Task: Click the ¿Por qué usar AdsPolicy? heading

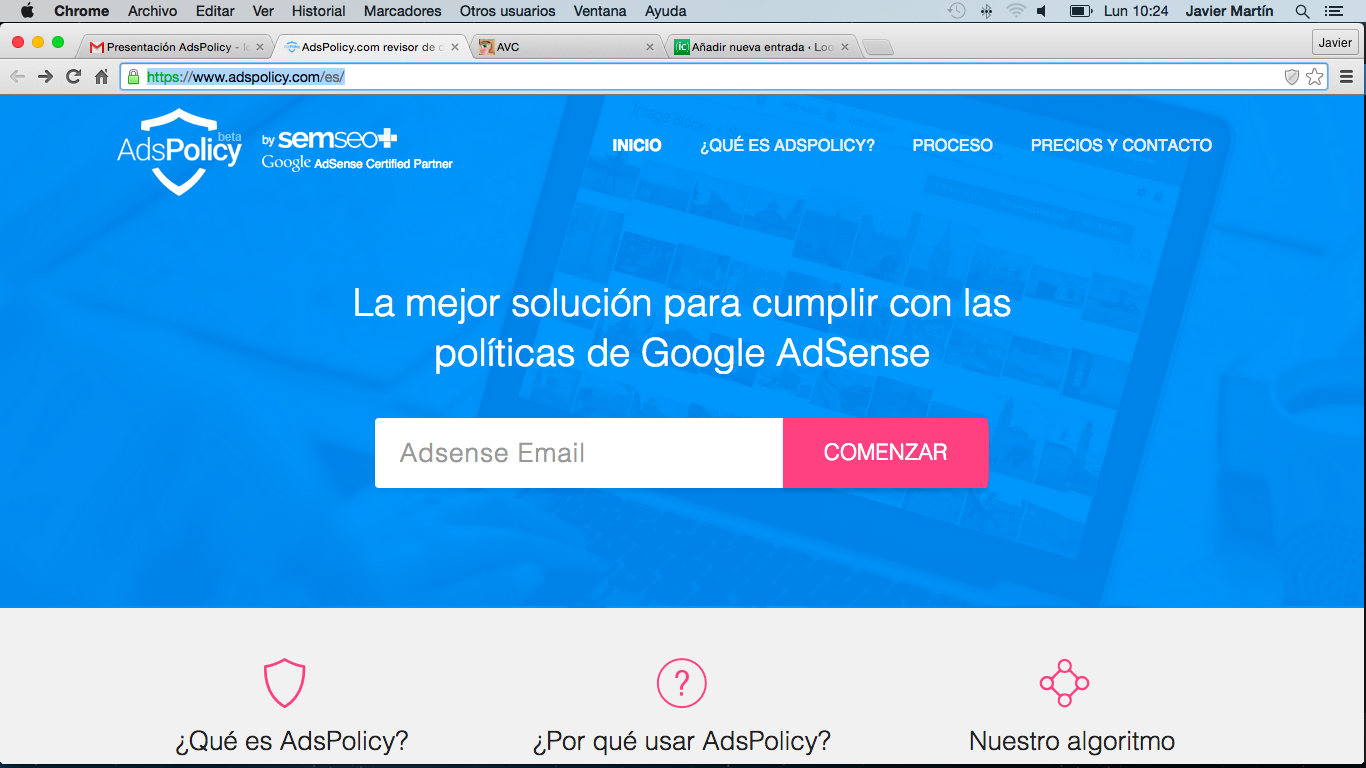Action: pyautogui.click(x=682, y=742)
